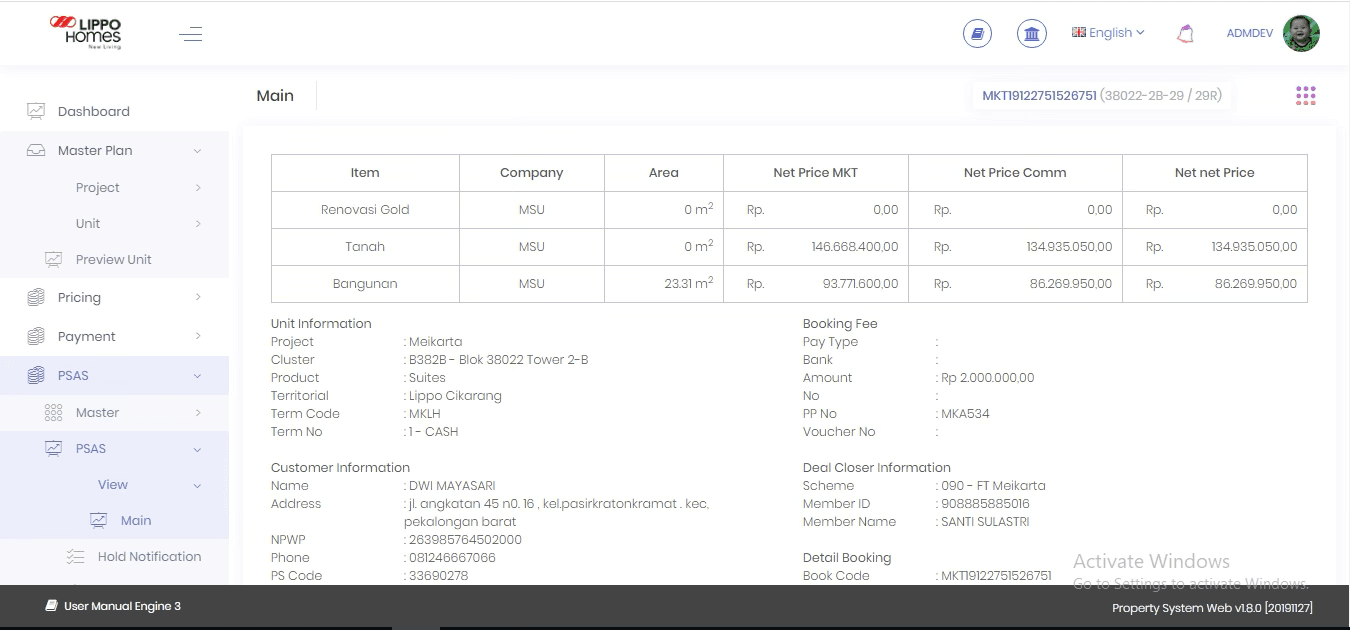Expand the Master submenu arrow under PSAS
Viewport: 1350px width, 630px height.
pyautogui.click(x=198, y=413)
